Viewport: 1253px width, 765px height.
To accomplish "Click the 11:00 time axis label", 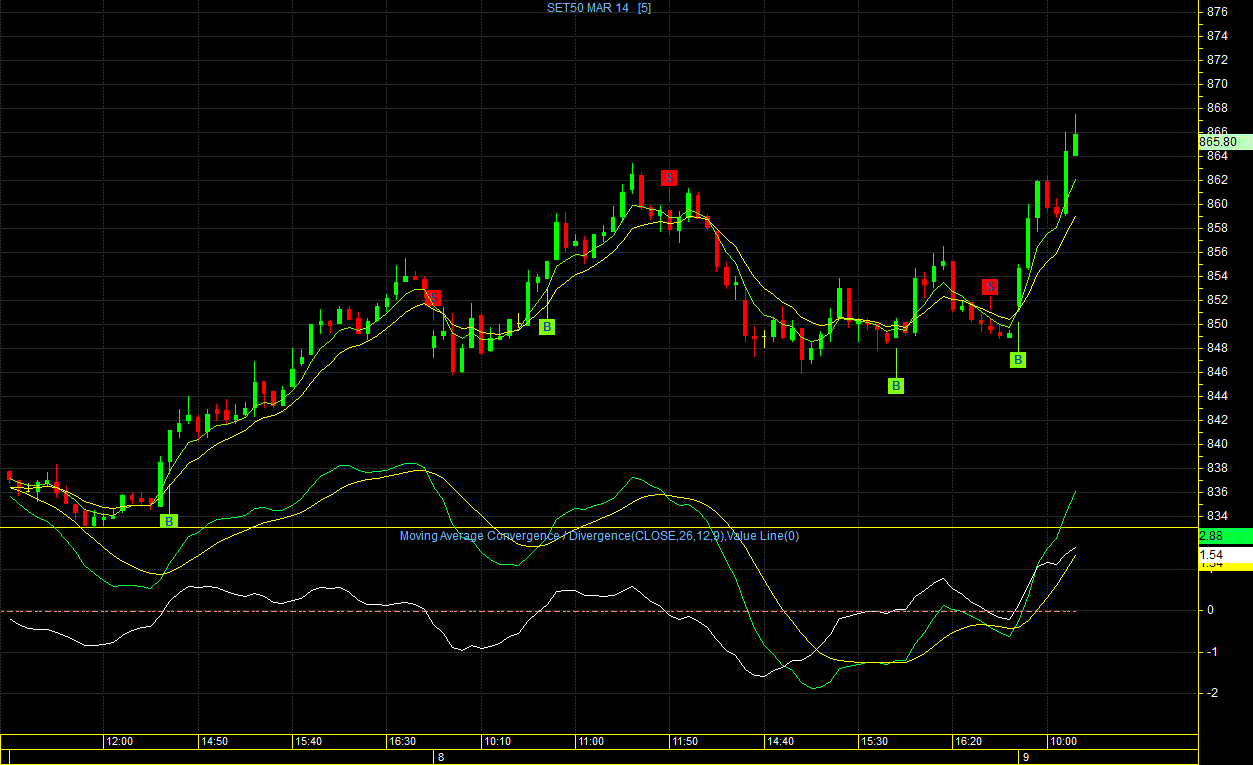I will pos(591,742).
